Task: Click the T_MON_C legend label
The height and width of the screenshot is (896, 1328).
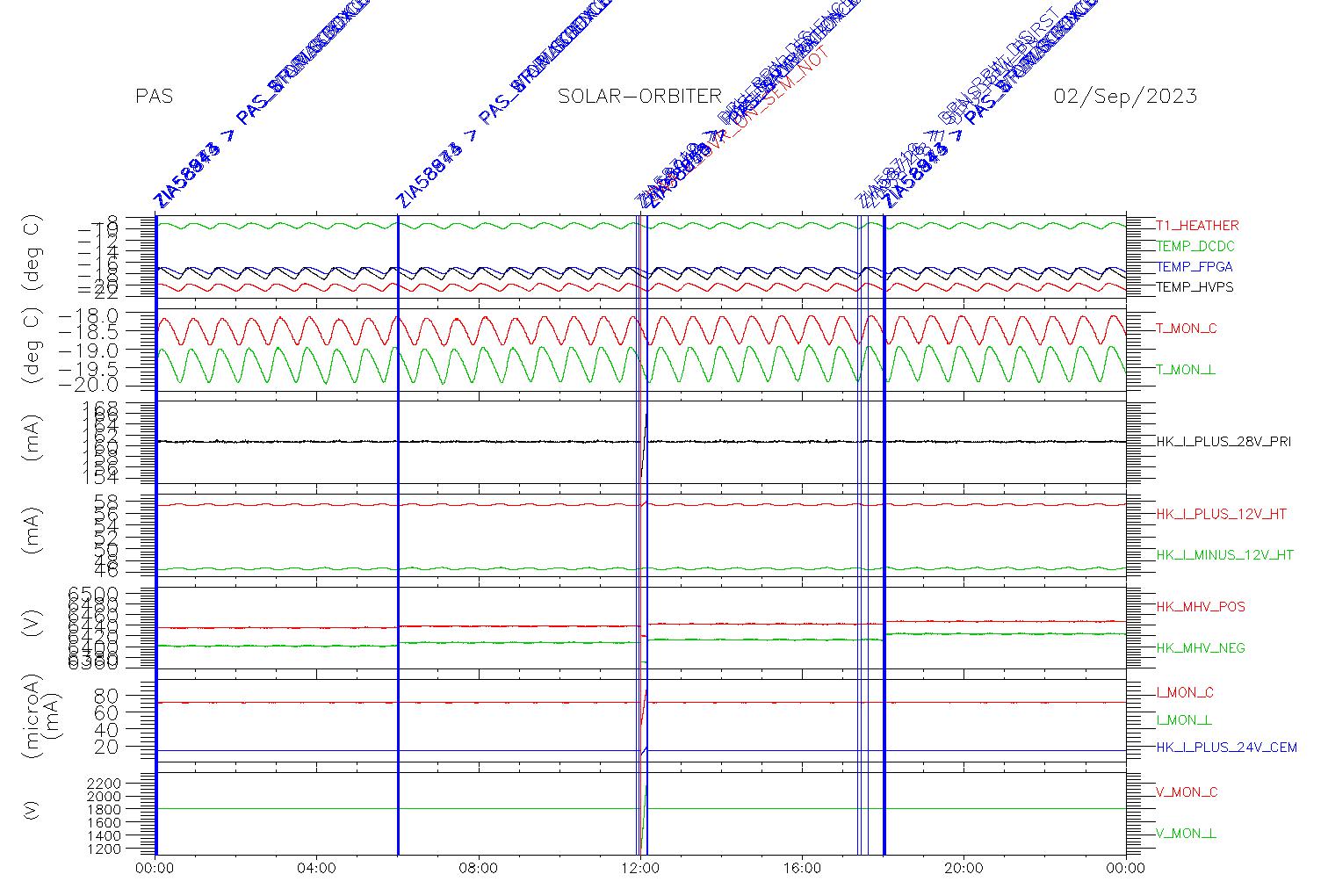Action: click(1187, 329)
